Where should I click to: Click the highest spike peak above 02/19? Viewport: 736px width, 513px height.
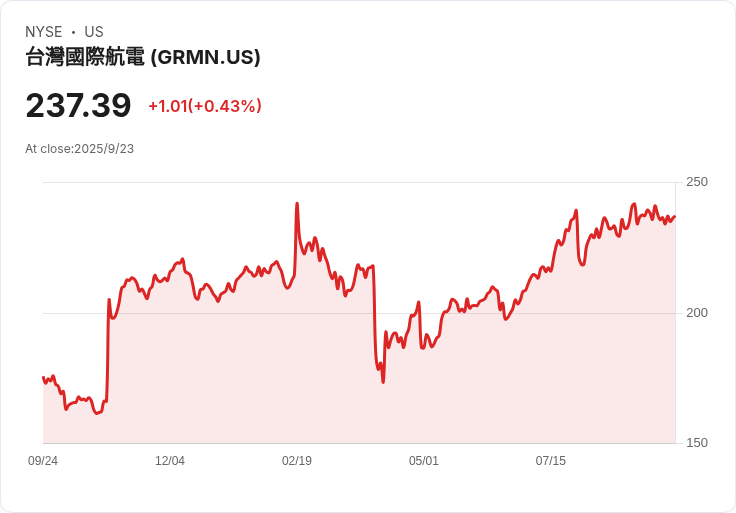click(x=297, y=204)
